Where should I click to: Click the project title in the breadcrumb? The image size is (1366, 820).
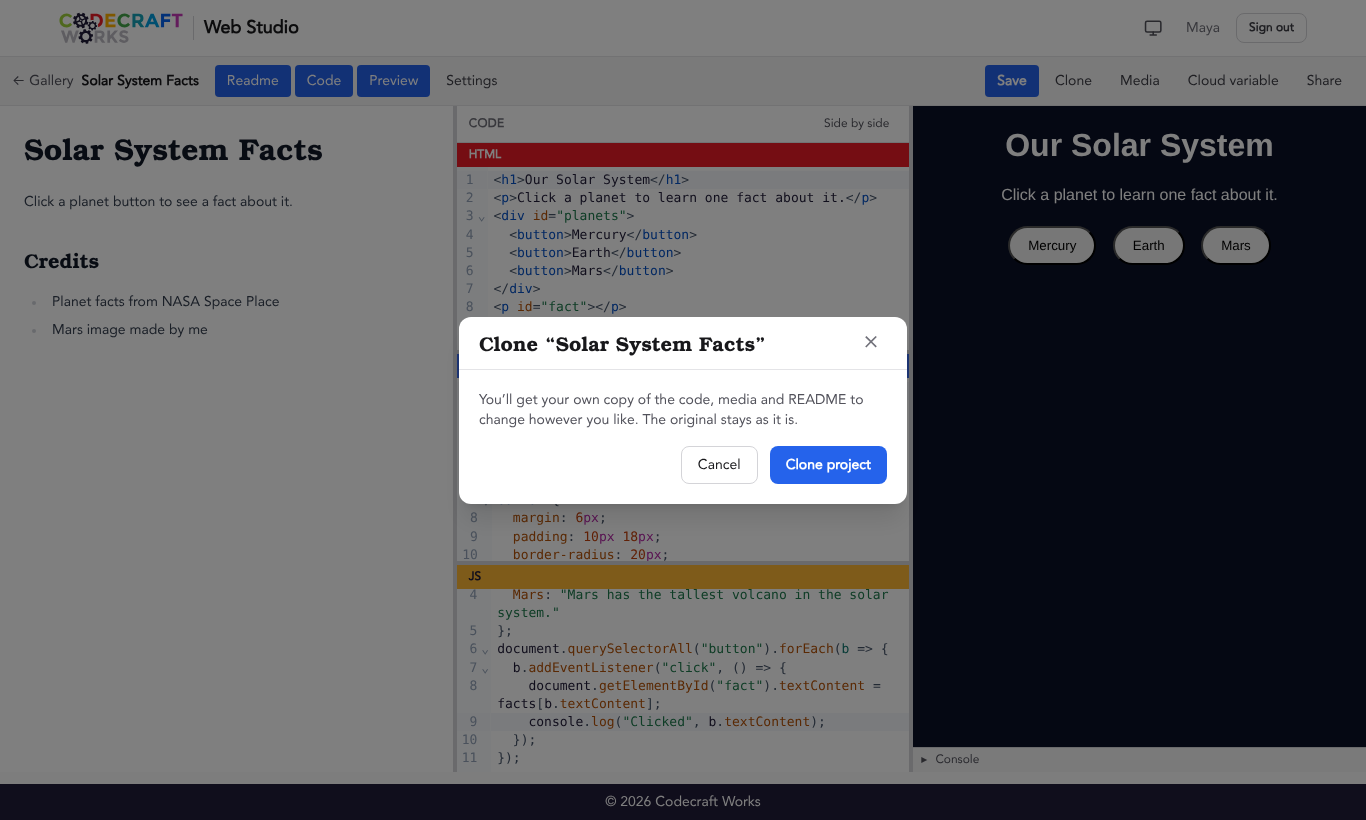click(140, 81)
